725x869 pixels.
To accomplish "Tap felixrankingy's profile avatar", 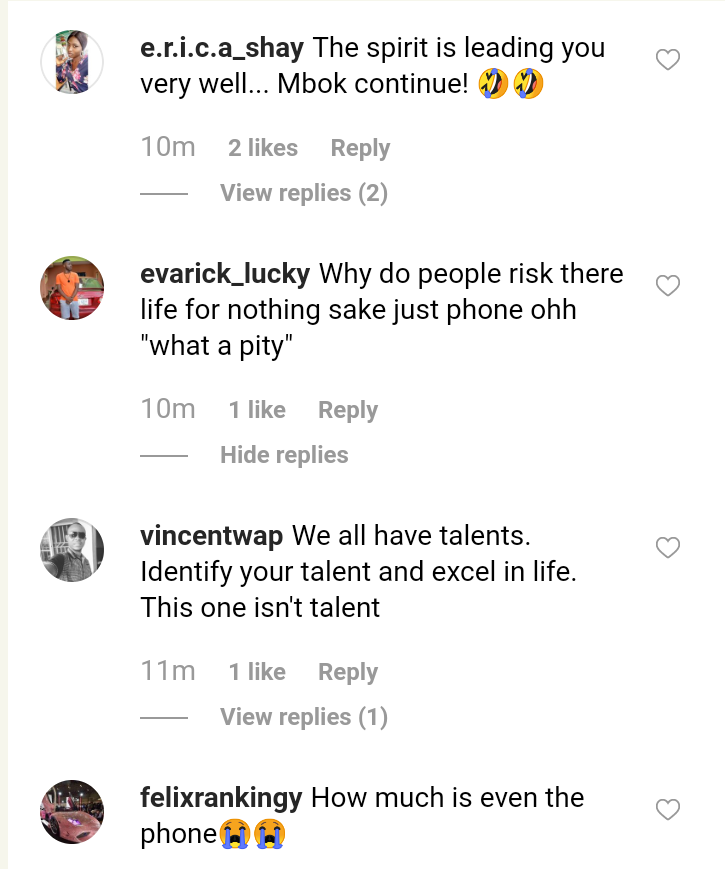I will click(x=72, y=811).
